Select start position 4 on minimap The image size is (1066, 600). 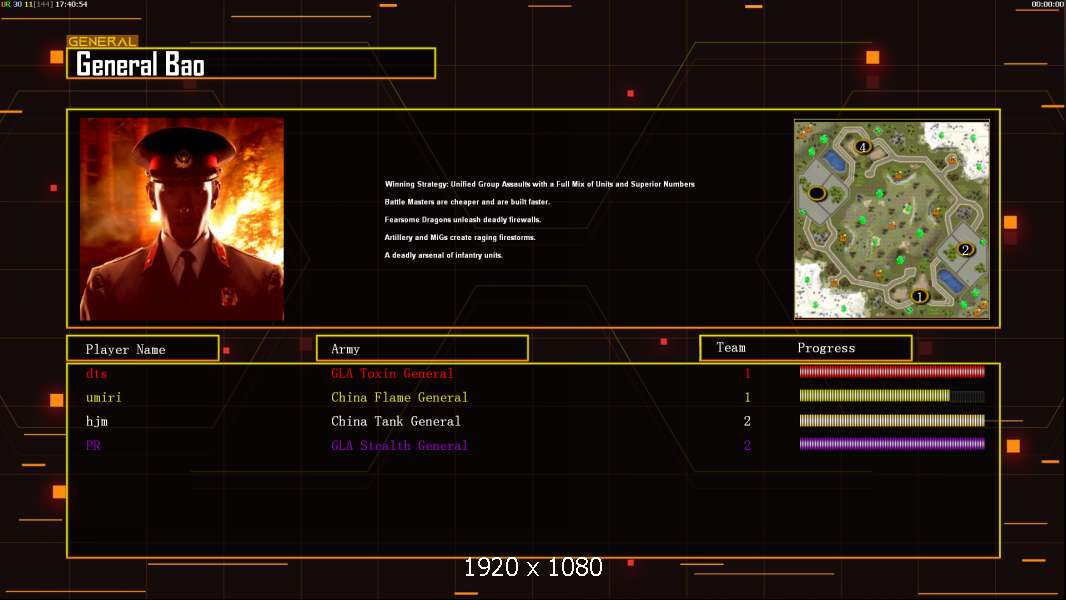(863, 146)
